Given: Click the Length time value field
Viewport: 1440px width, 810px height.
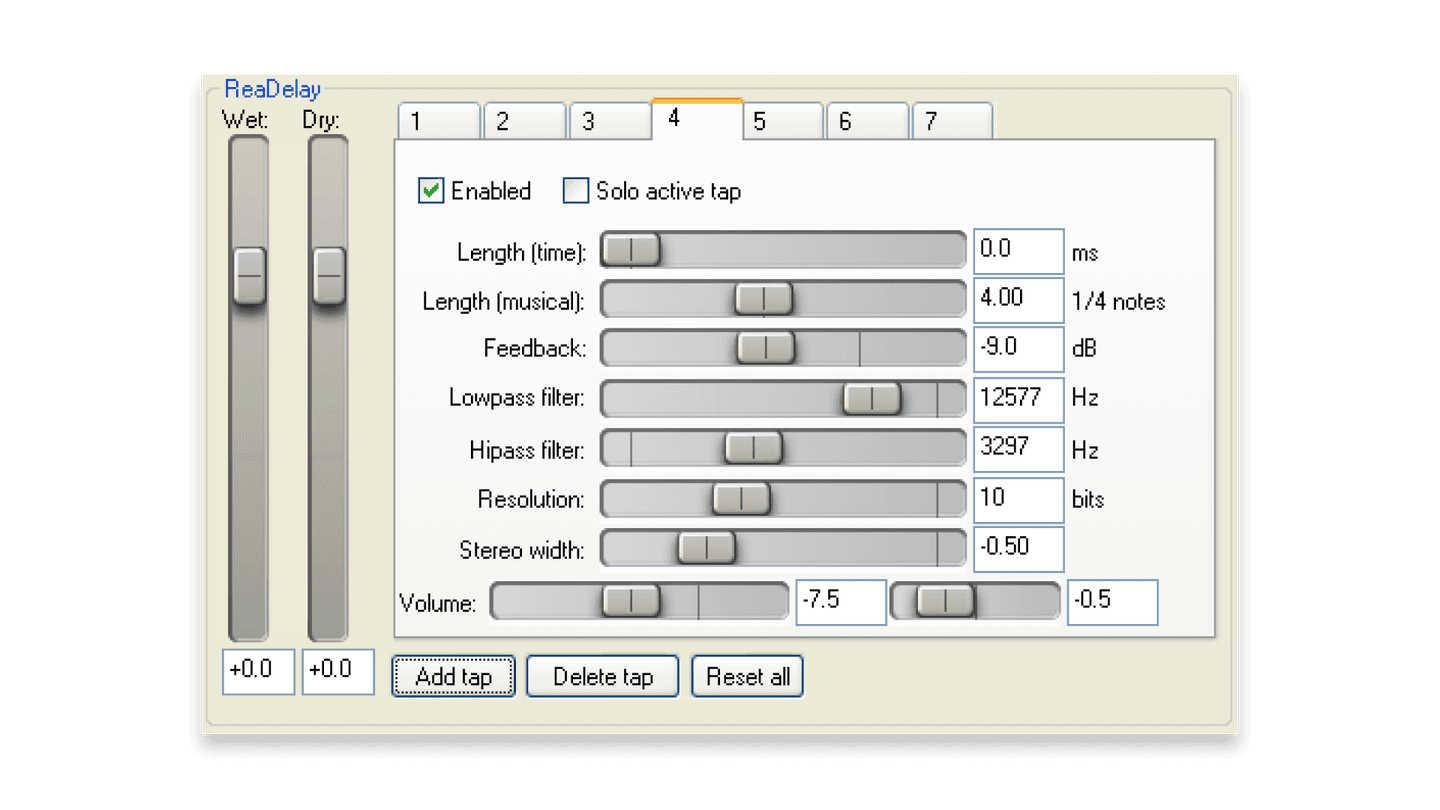Looking at the screenshot, I should (1018, 250).
